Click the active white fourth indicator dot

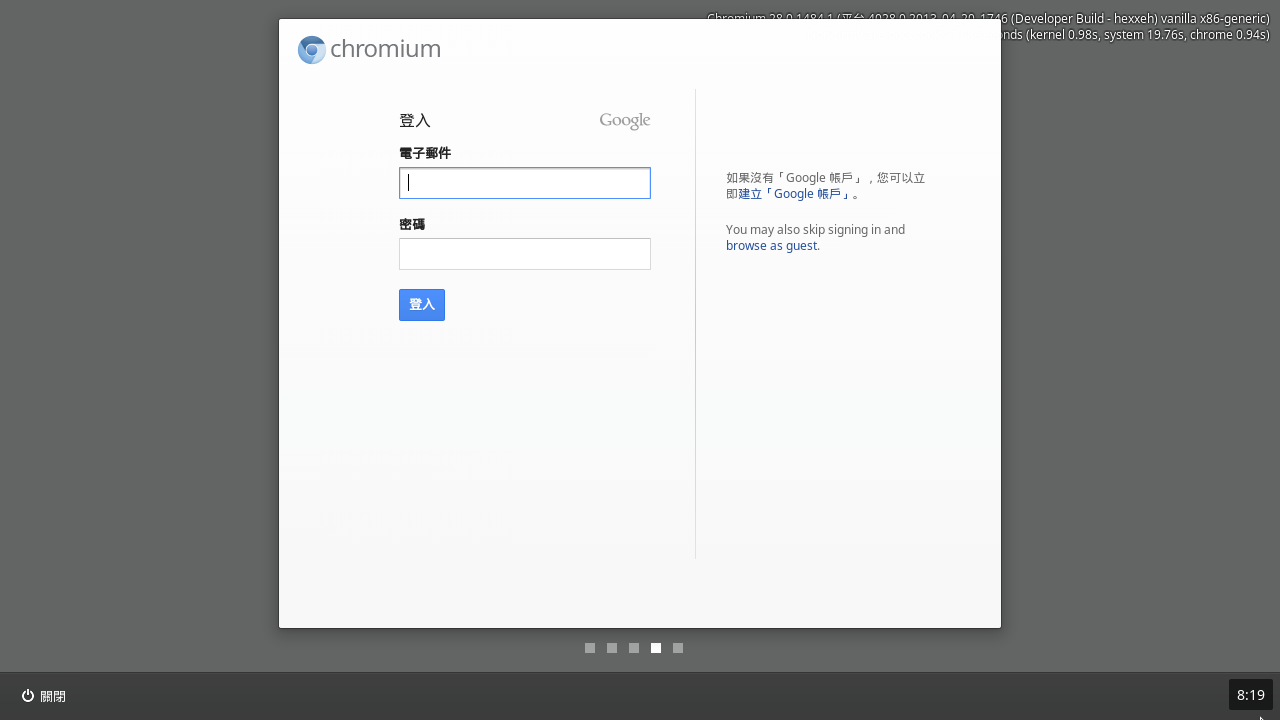pyautogui.click(x=656, y=648)
